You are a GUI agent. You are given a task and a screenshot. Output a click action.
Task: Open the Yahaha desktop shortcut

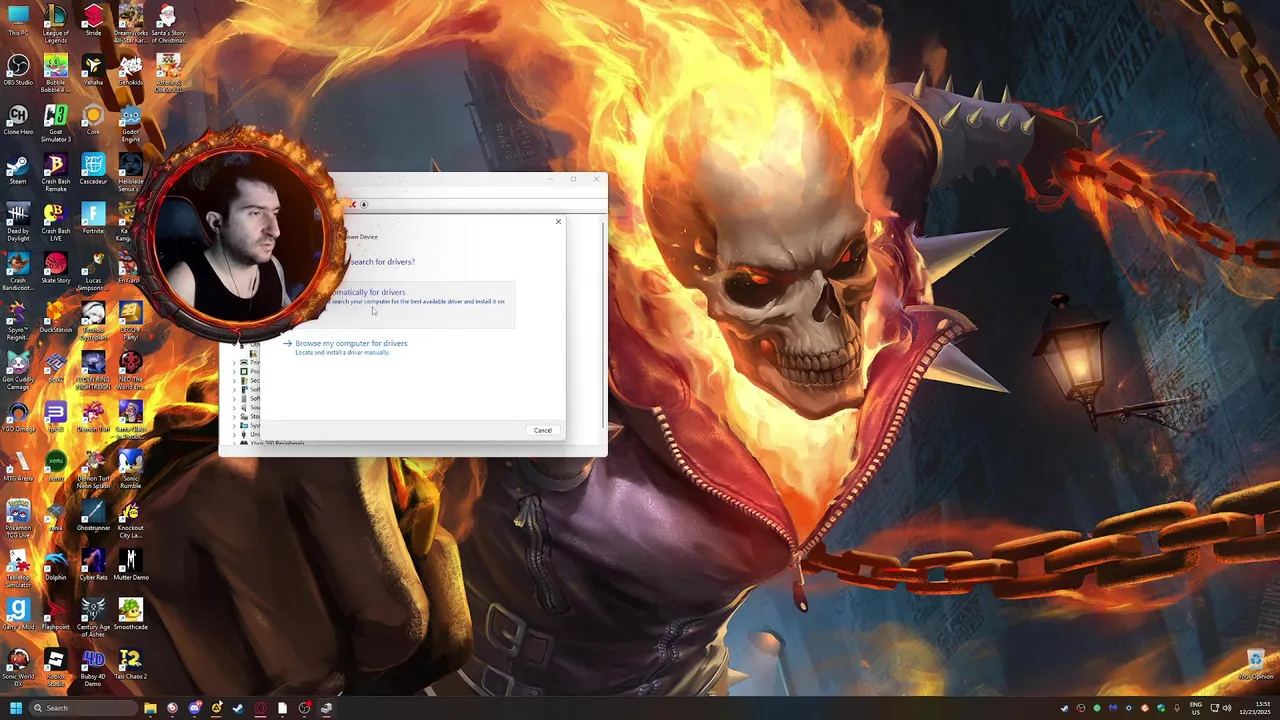(x=93, y=70)
